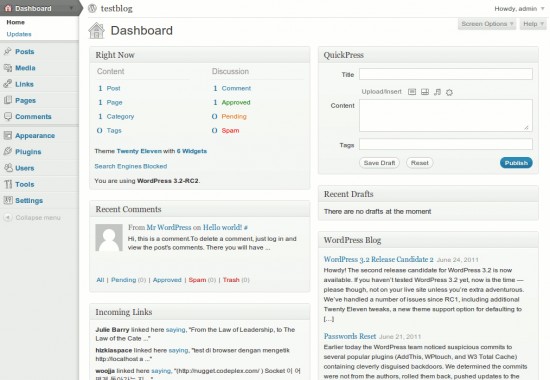
Task: Click the Publish button
Action: [516, 163]
